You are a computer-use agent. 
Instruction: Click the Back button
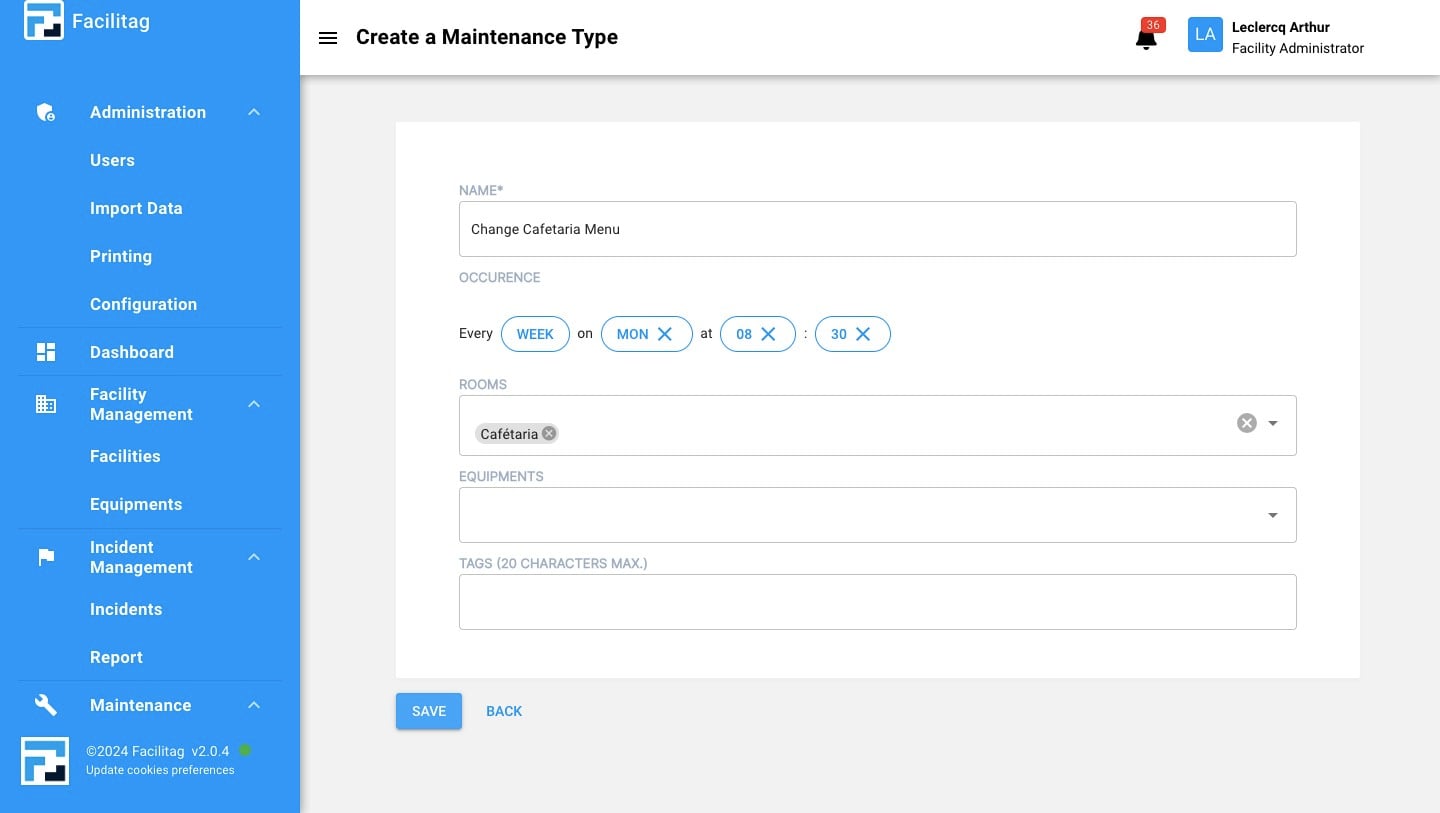[504, 711]
